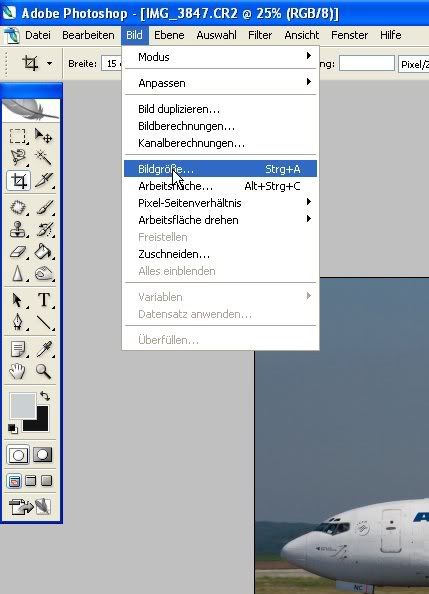Switch to Quick Mask mode
The height and width of the screenshot is (594, 429).
pyautogui.click(x=42, y=455)
